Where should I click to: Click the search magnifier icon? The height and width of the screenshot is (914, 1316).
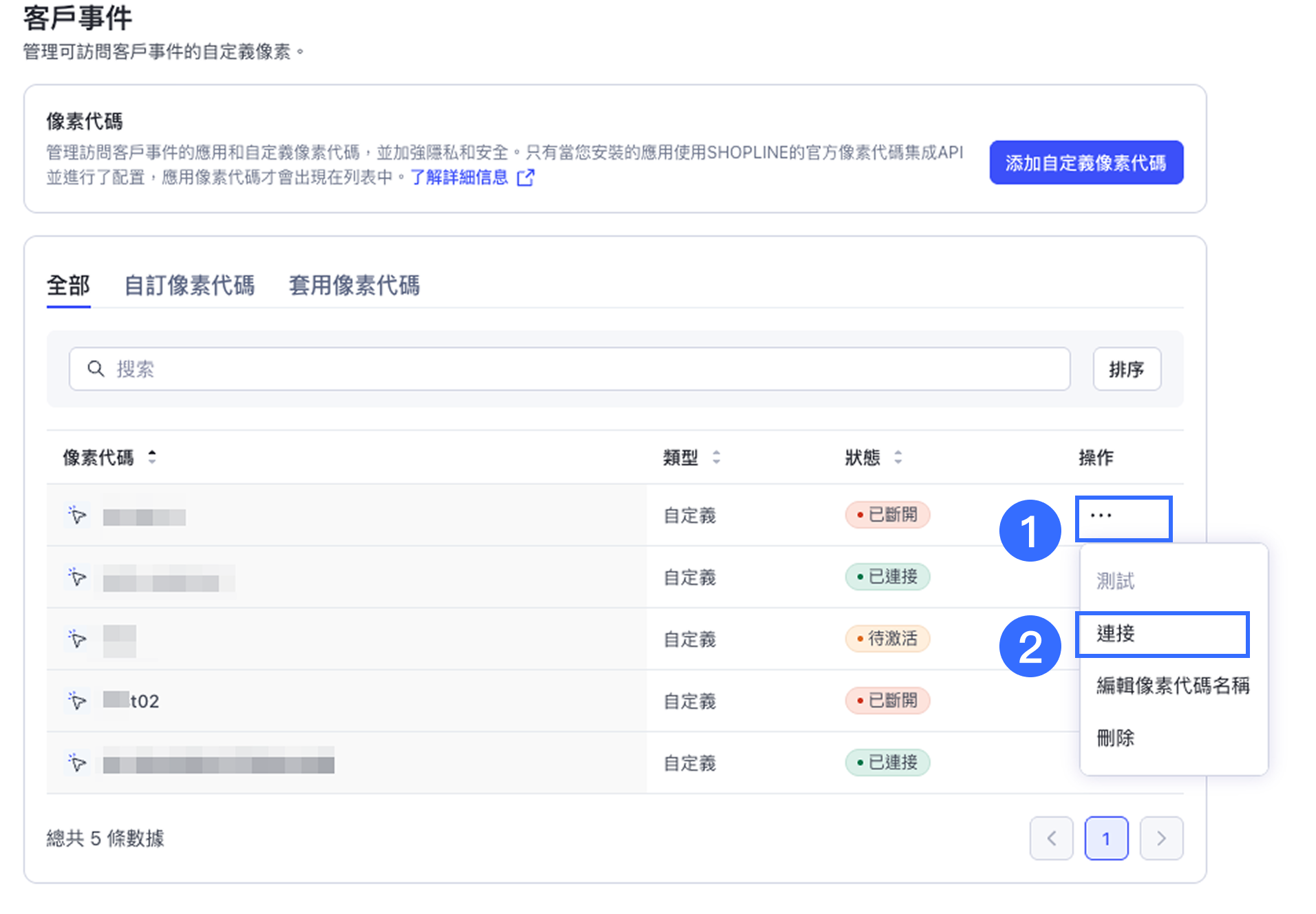point(96,369)
